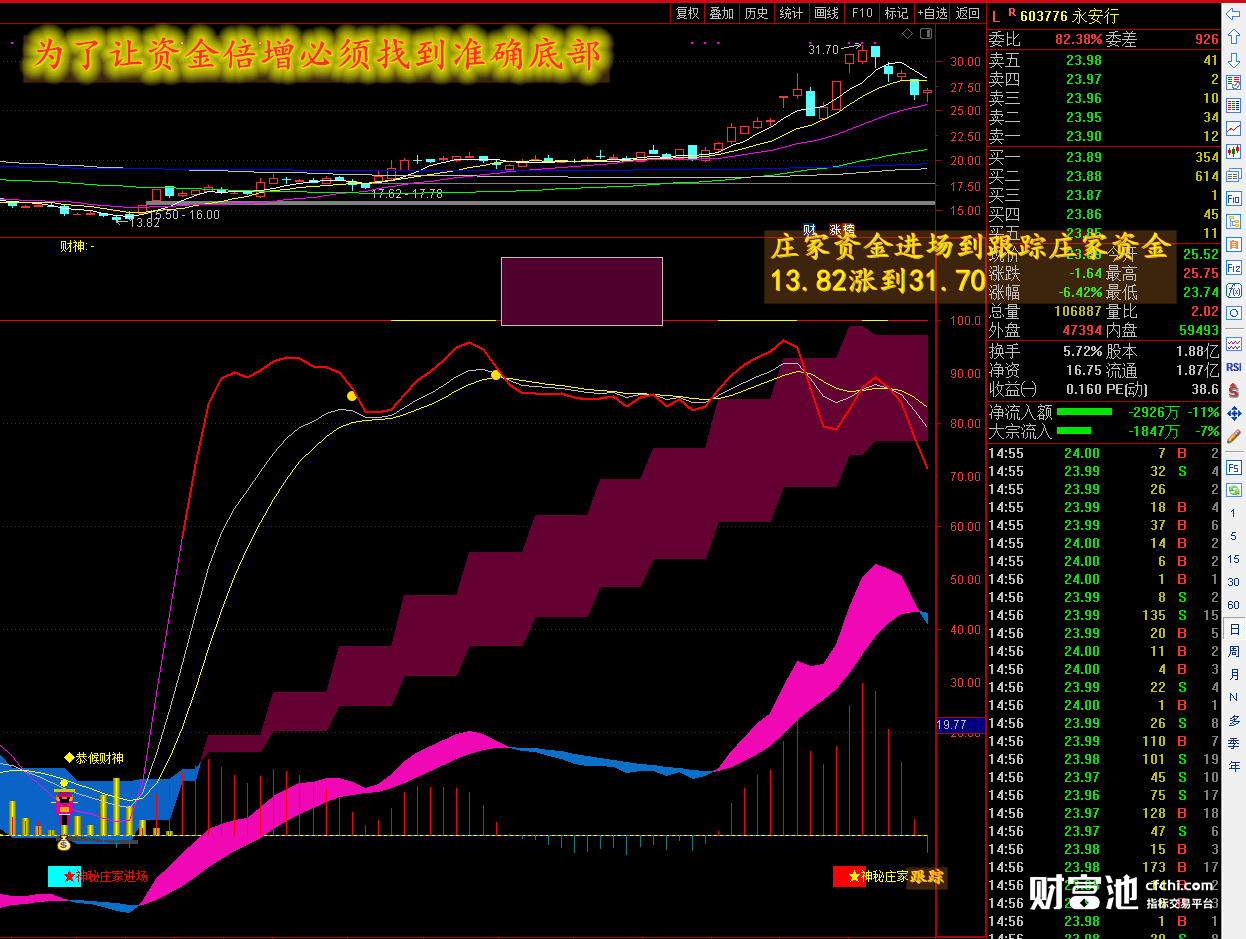This screenshot has width=1246, height=939.
Task: Select the weekly 周 period
Action: click(1234, 652)
